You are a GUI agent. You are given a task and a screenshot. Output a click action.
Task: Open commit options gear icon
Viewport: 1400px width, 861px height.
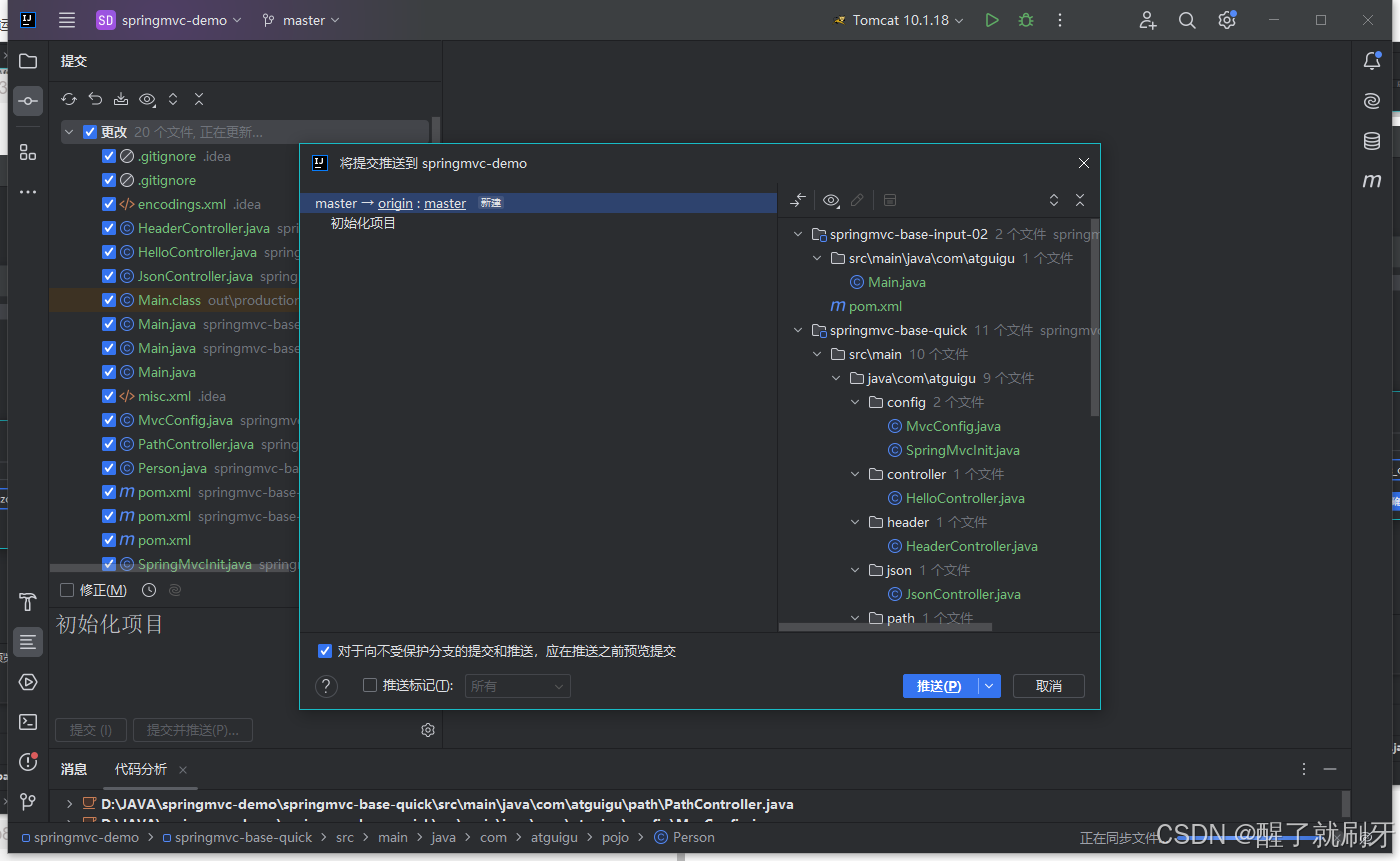[x=428, y=730]
